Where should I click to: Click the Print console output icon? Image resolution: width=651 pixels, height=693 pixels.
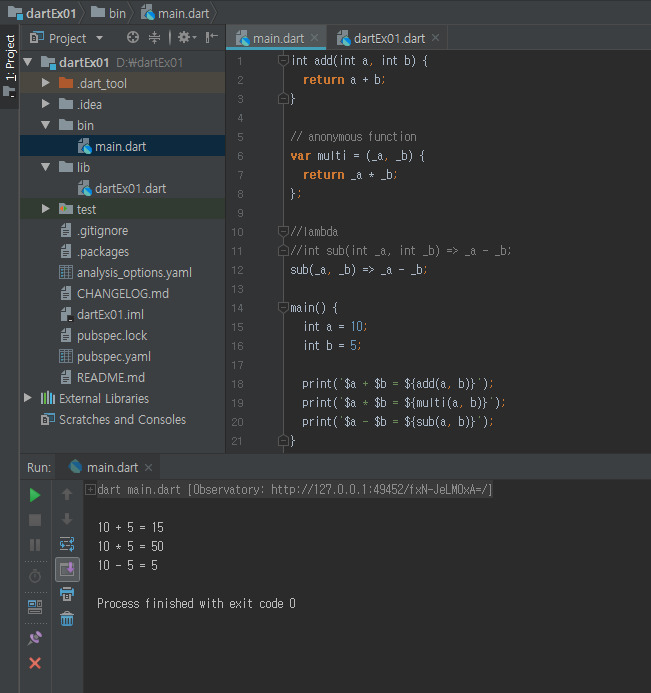[x=67, y=594]
